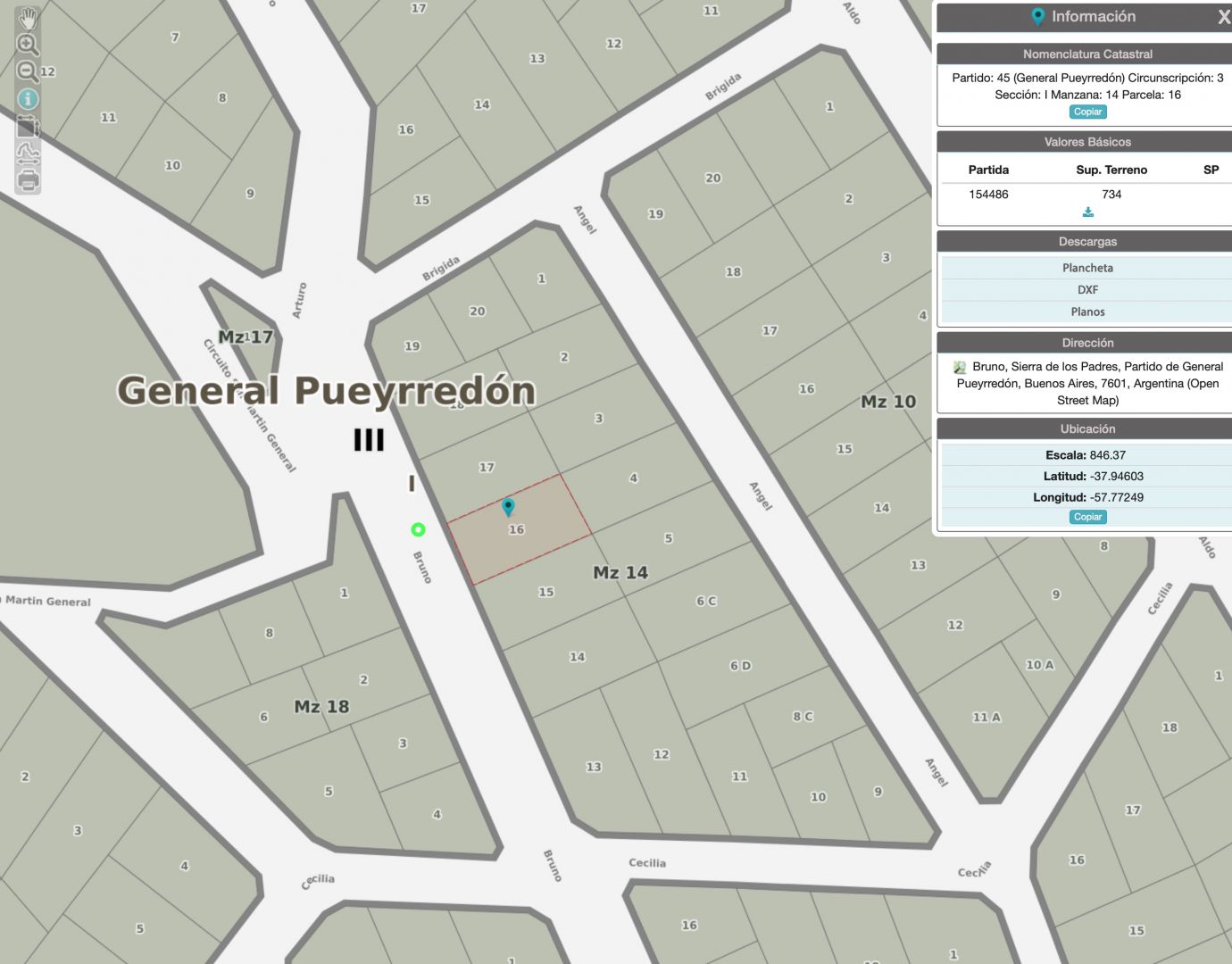
Task: Open the Planos download
Action: click(x=1087, y=312)
